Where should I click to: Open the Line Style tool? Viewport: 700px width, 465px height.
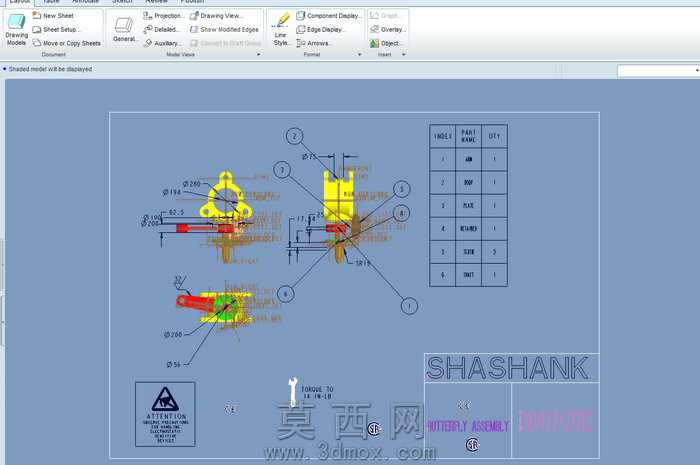[281, 29]
